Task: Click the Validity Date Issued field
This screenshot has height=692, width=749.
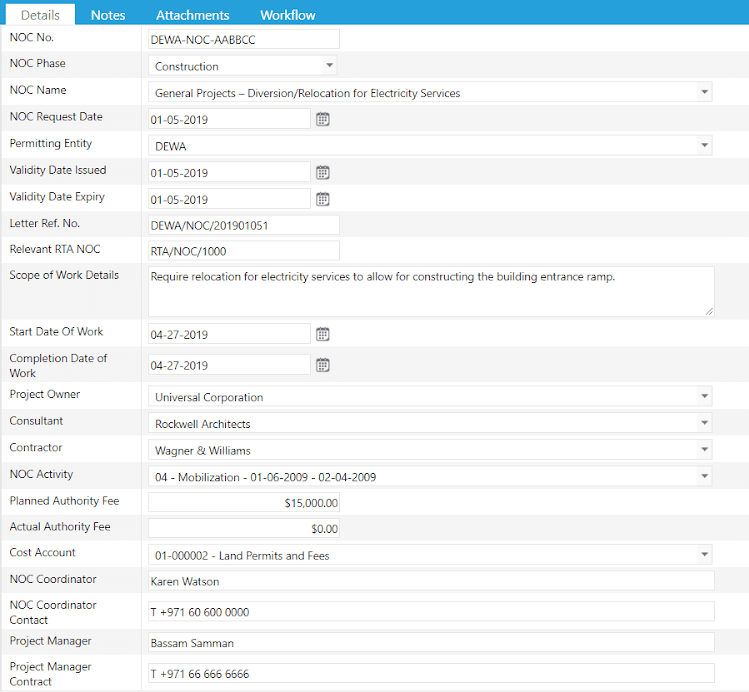Action: 229,172
